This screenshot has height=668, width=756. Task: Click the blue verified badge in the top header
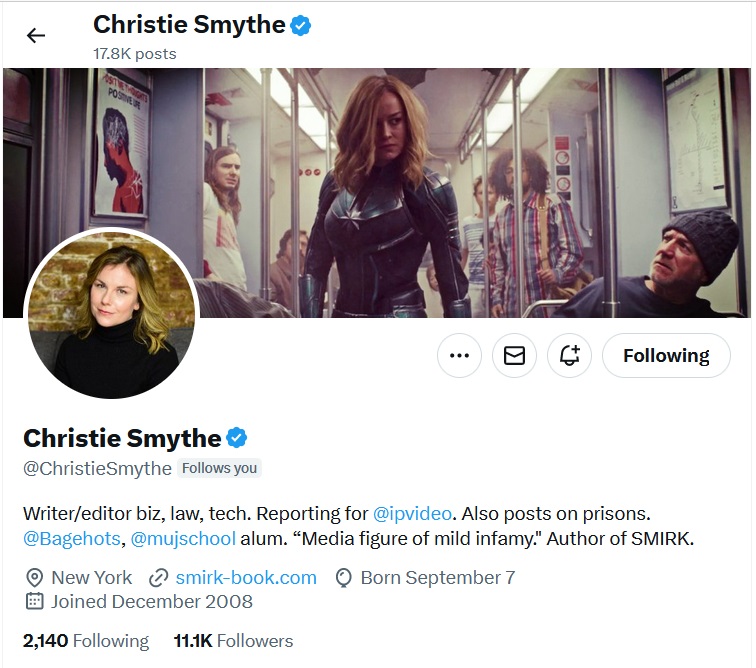point(301,26)
